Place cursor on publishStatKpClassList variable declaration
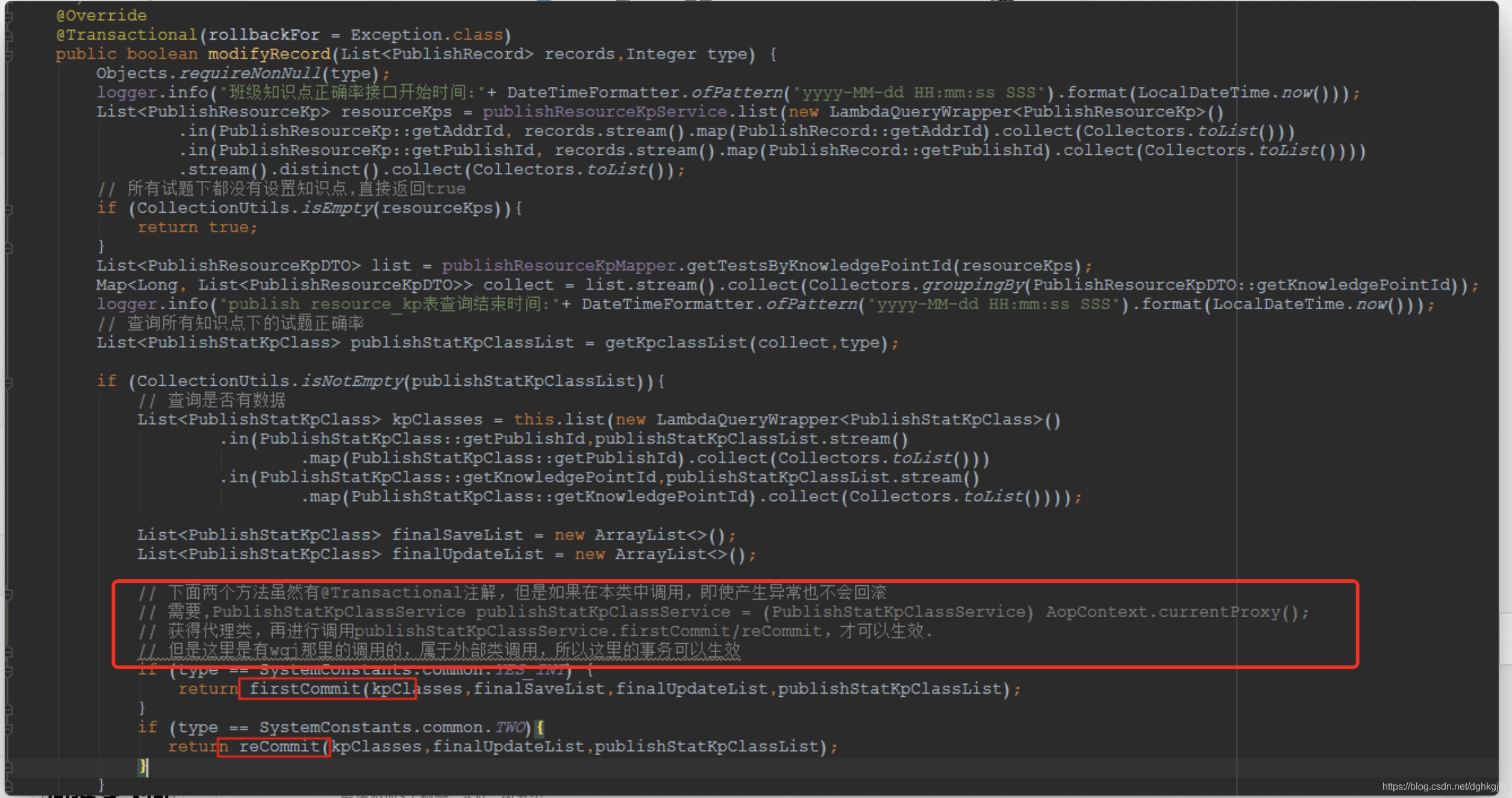Viewport: 1512px width, 798px height. [x=462, y=343]
